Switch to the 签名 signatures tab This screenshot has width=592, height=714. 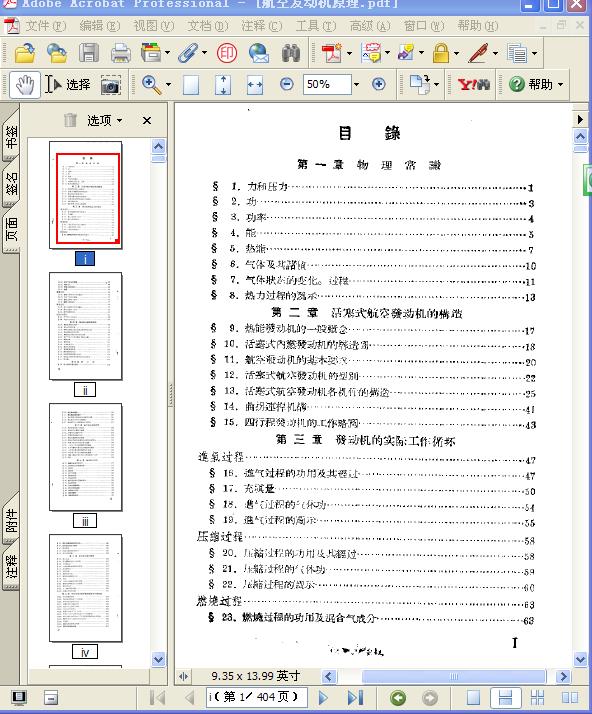[x=11, y=182]
